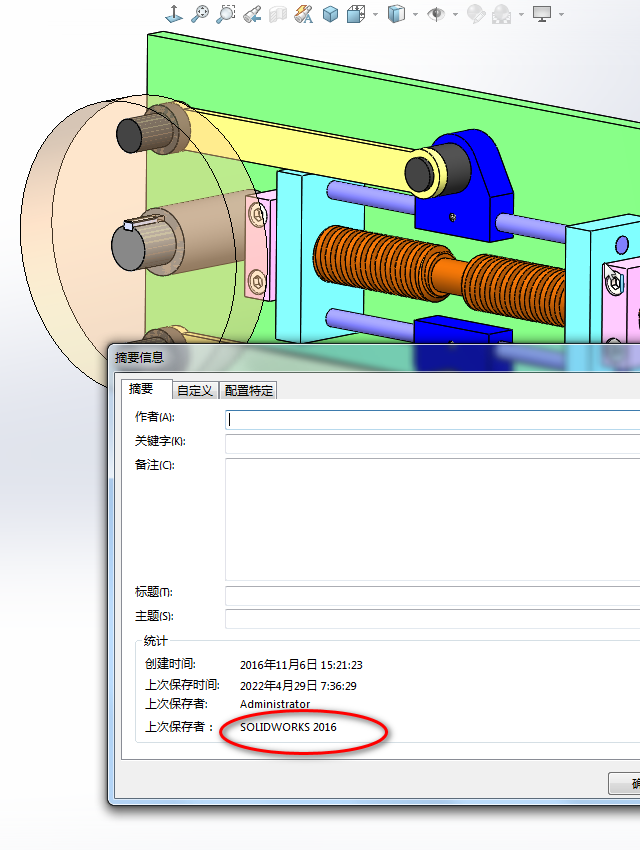The image size is (640, 850).
Task: Select the orange threaded lead screw
Action: pyautogui.click(x=439, y=274)
